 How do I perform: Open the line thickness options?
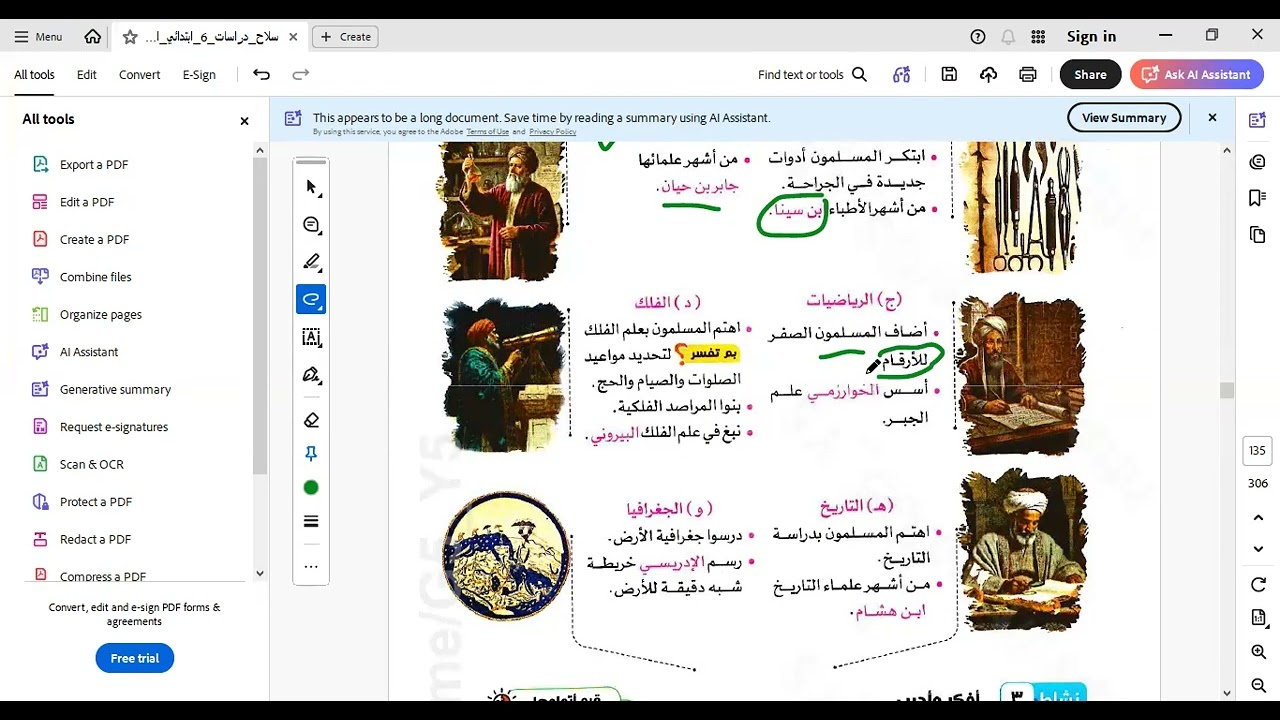click(x=311, y=521)
